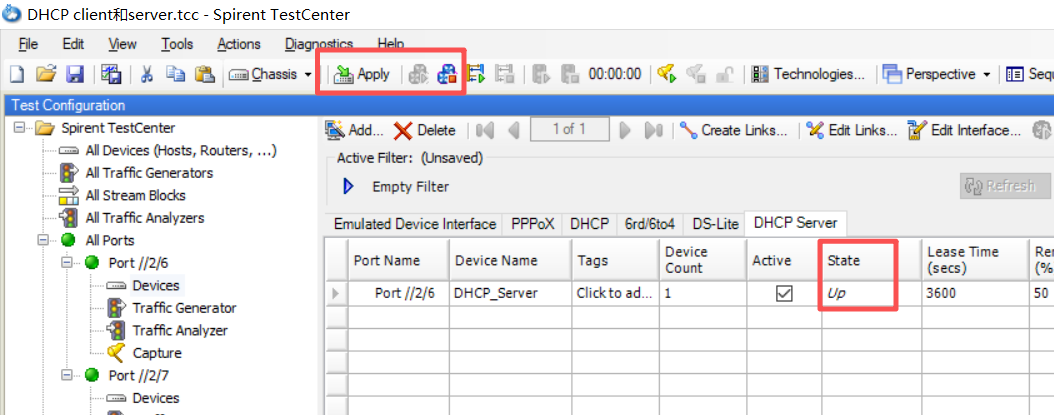The height and width of the screenshot is (415, 1054).
Task: Select All Traffic Generators in tree
Action: (149, 173)
